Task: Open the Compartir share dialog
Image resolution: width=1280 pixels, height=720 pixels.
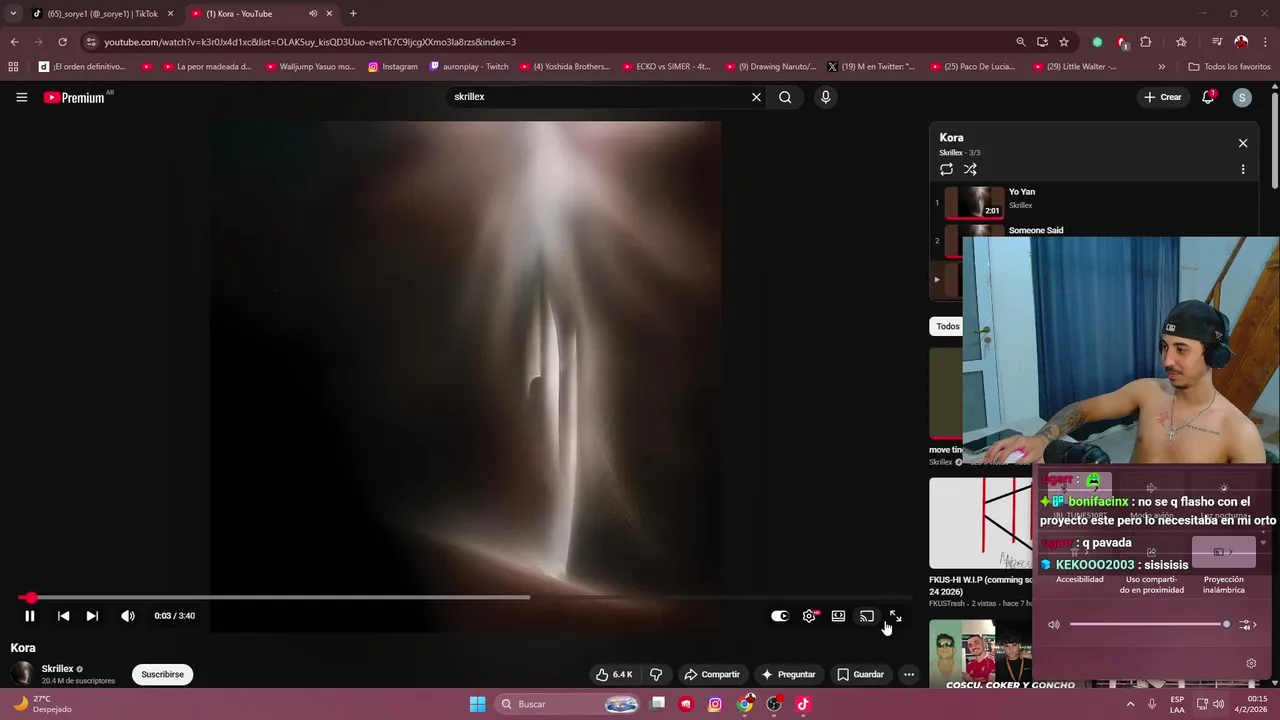Action: click(x=711, y=674)
